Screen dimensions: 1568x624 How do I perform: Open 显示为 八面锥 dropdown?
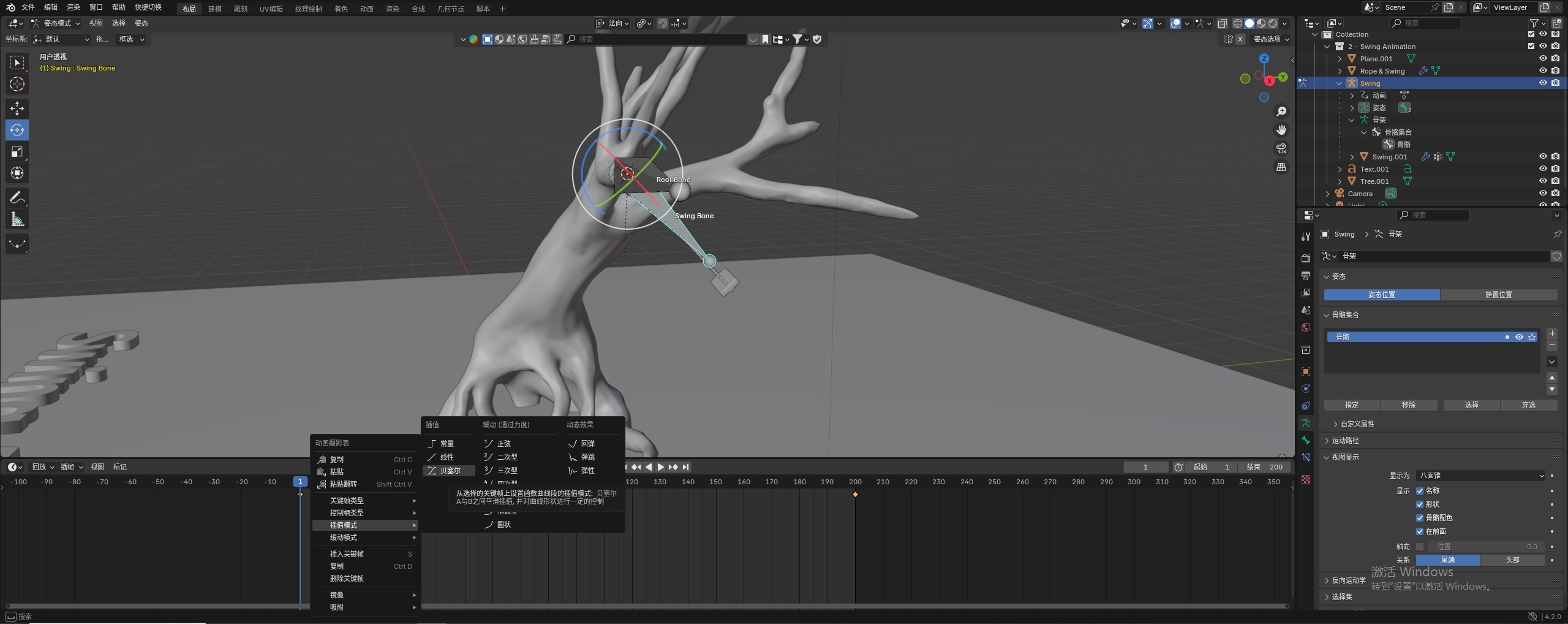pos(1480,476)
